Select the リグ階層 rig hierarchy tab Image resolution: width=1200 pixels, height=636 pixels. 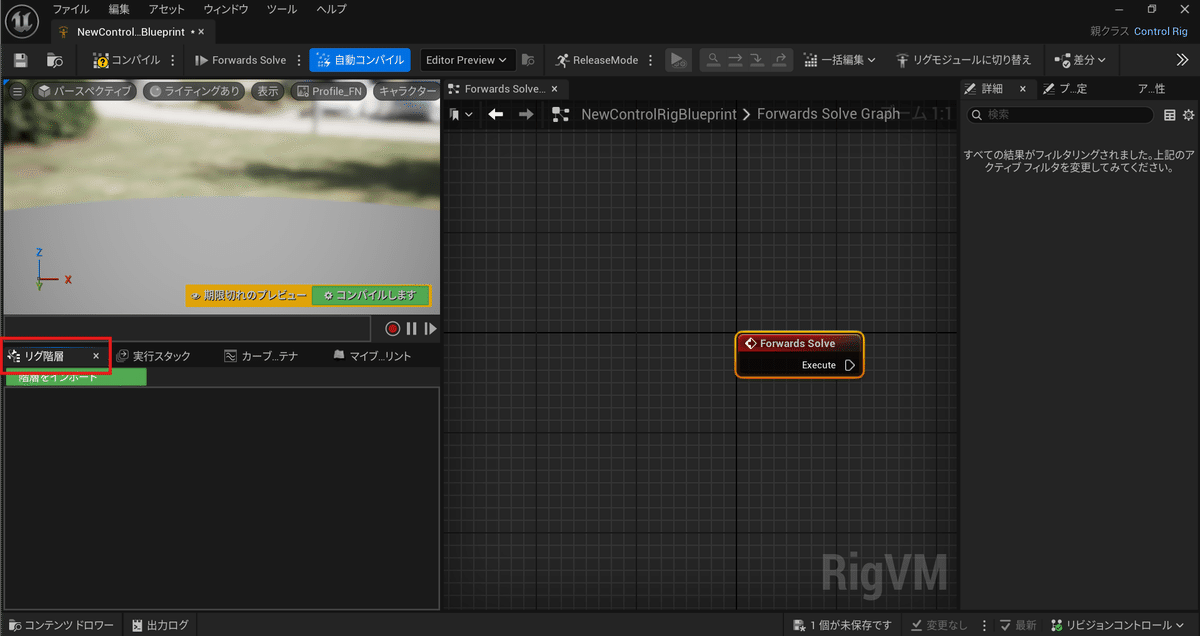point(46,356)
